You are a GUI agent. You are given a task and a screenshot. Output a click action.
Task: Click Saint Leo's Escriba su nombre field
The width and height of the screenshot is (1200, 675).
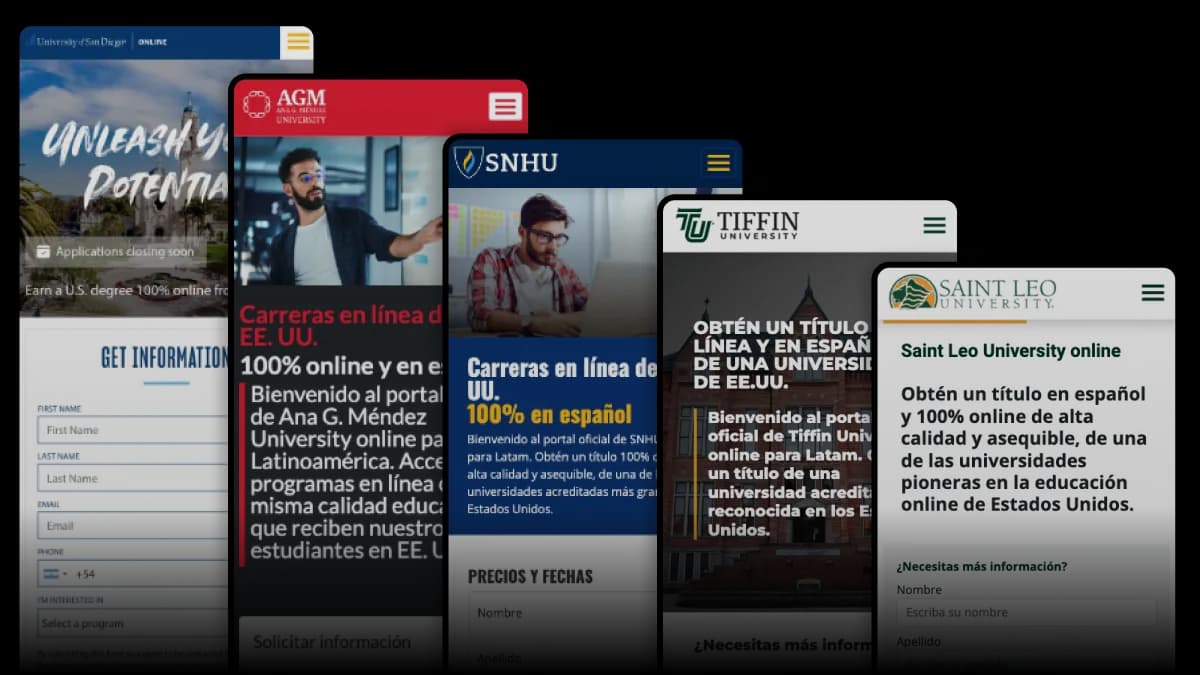pyautogui.click(x=1026, y=612)
